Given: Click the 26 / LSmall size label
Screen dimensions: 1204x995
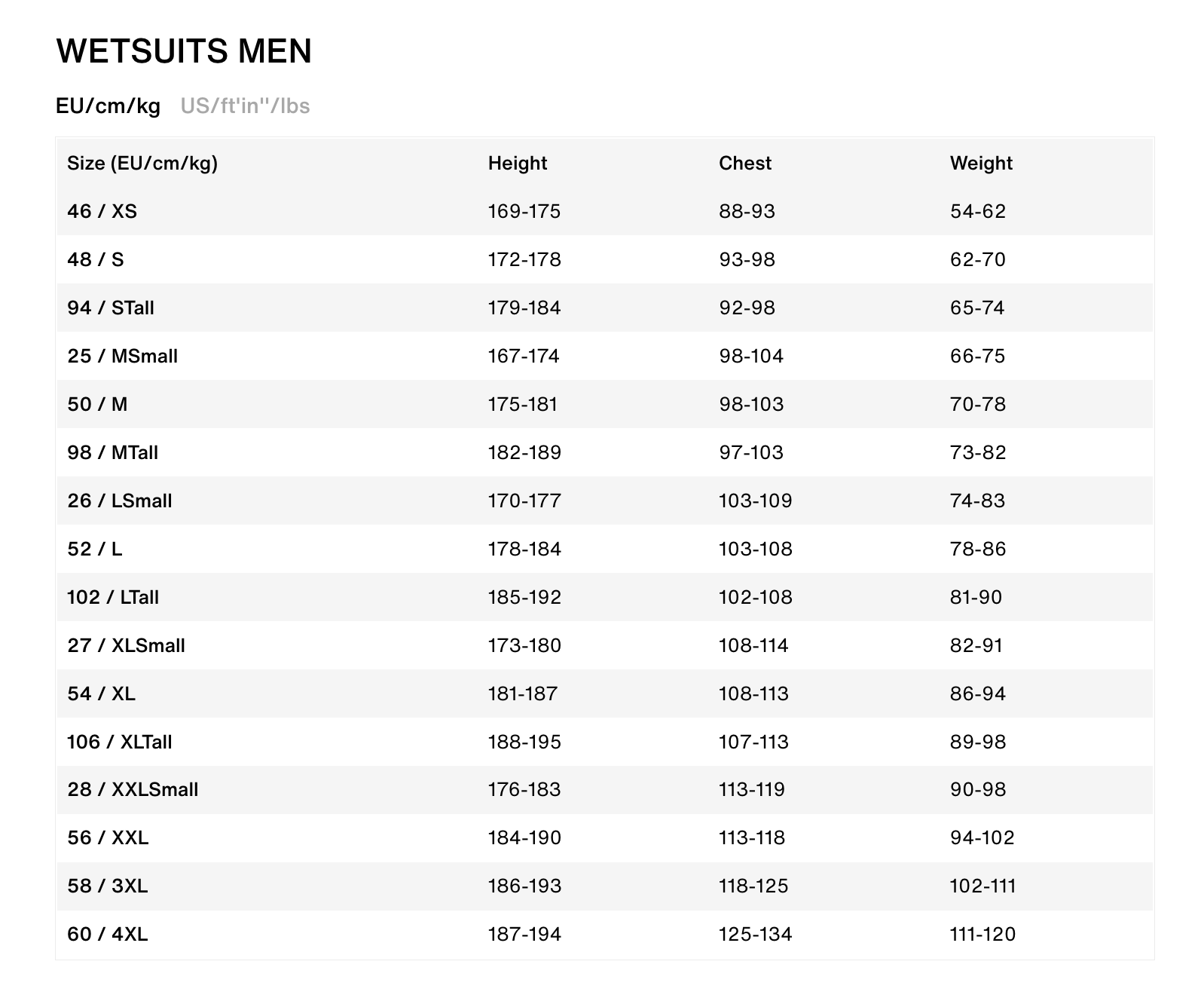Looking at the screenshot, I should 119,501.
